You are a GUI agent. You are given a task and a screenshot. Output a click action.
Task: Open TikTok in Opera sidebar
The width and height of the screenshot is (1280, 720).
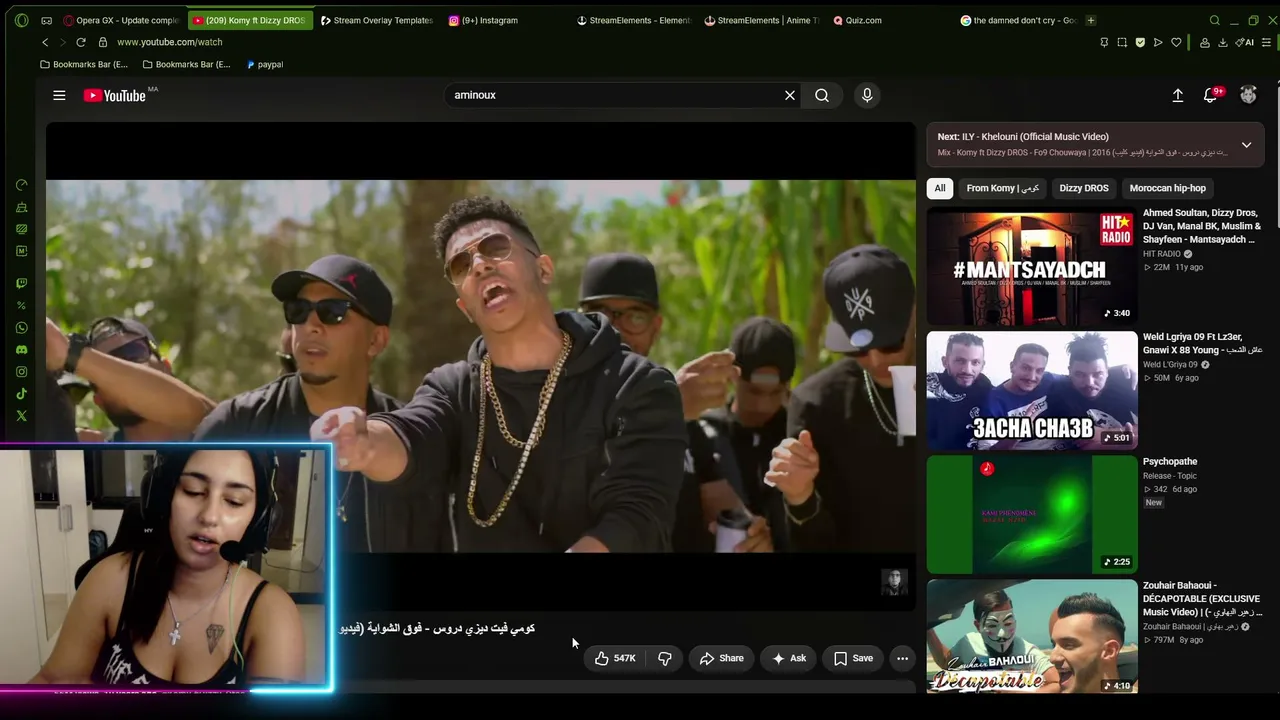coord(22,394)
